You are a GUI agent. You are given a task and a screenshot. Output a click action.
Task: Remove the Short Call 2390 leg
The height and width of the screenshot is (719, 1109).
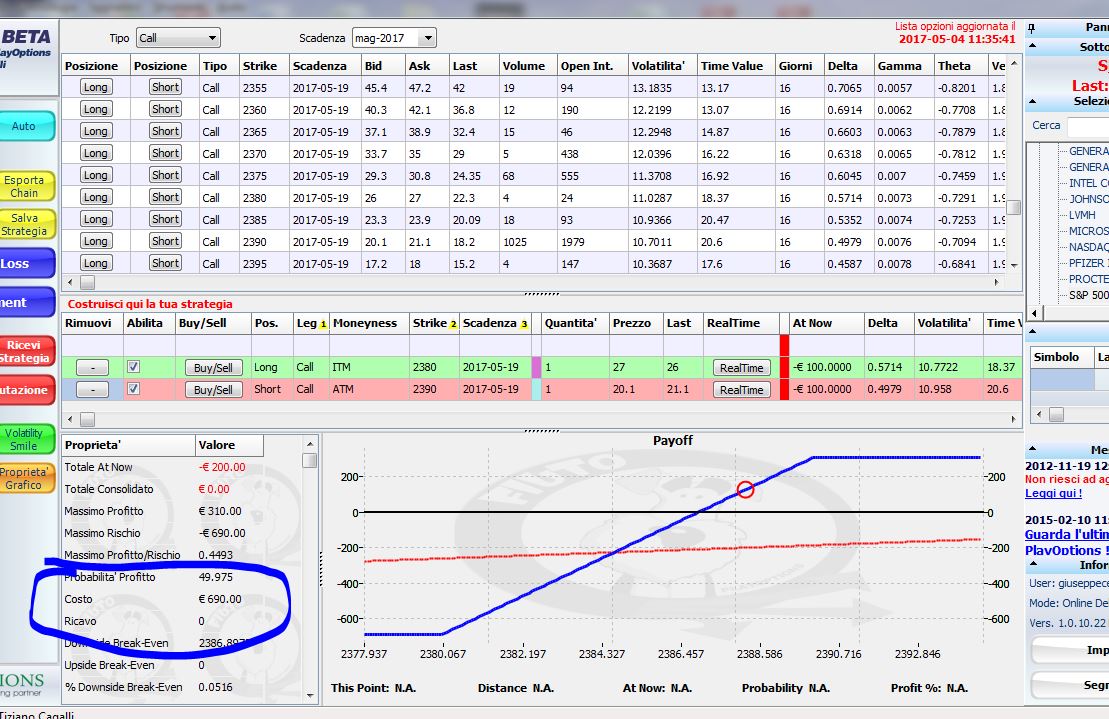92,390
